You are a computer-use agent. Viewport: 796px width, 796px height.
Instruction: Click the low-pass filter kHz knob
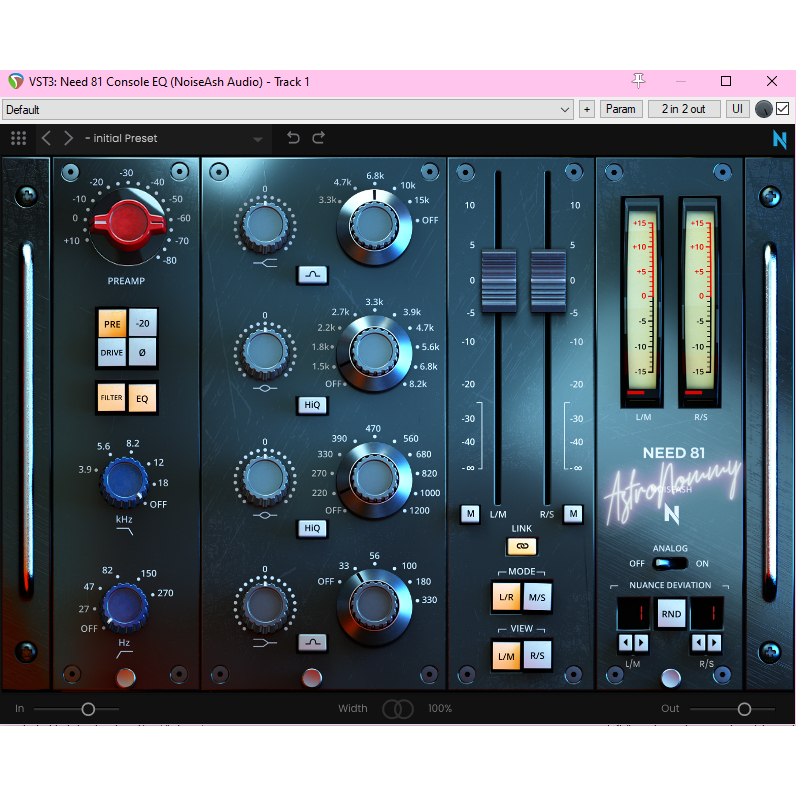pos(125,482)
